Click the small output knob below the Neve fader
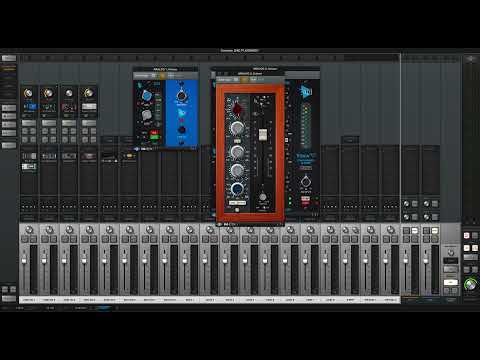480x360 pixels. click(x=263, y=197)
